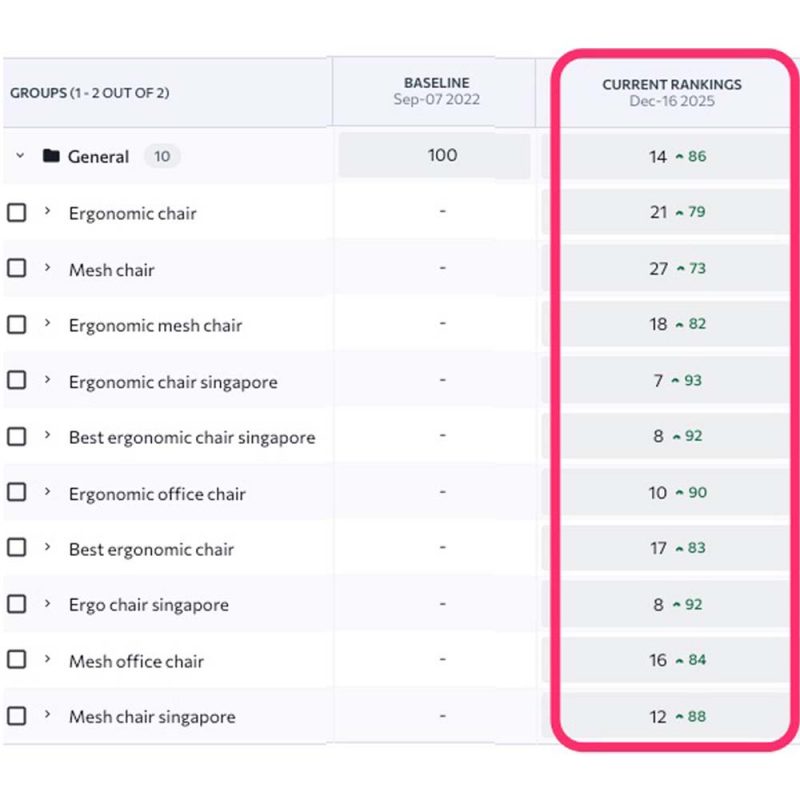Click the Groups column header
Screen dimensions: 800x800
[x=90, y=93]
